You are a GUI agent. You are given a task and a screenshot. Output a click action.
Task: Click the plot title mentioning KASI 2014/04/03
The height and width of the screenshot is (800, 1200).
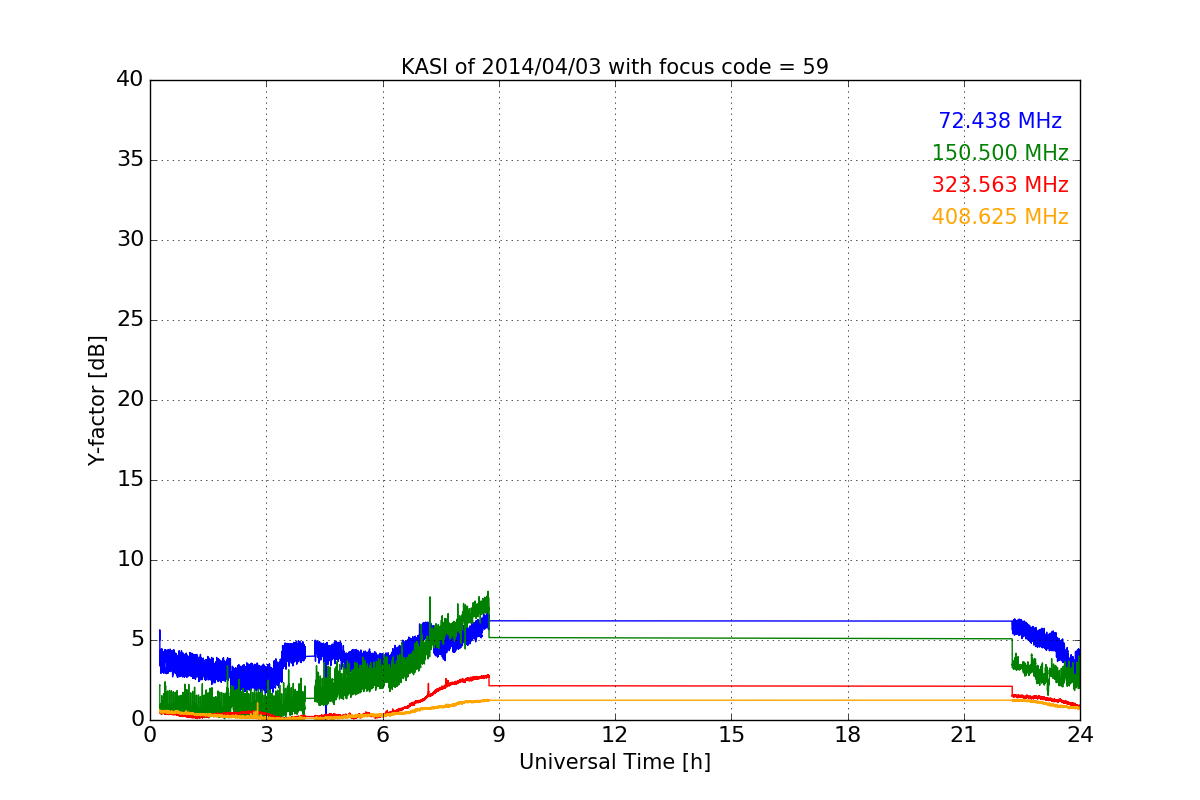(x=615, y=67)
